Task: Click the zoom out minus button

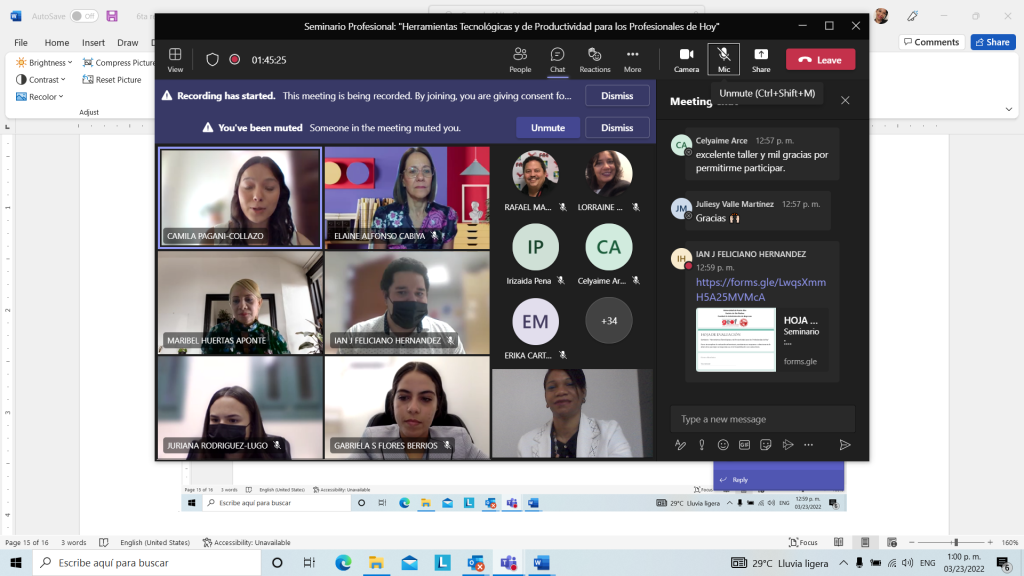Action: coord(912,542)
